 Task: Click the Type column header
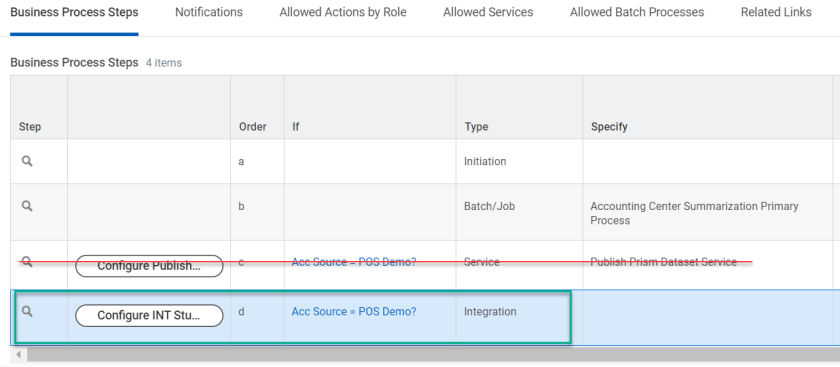point(476,127)
